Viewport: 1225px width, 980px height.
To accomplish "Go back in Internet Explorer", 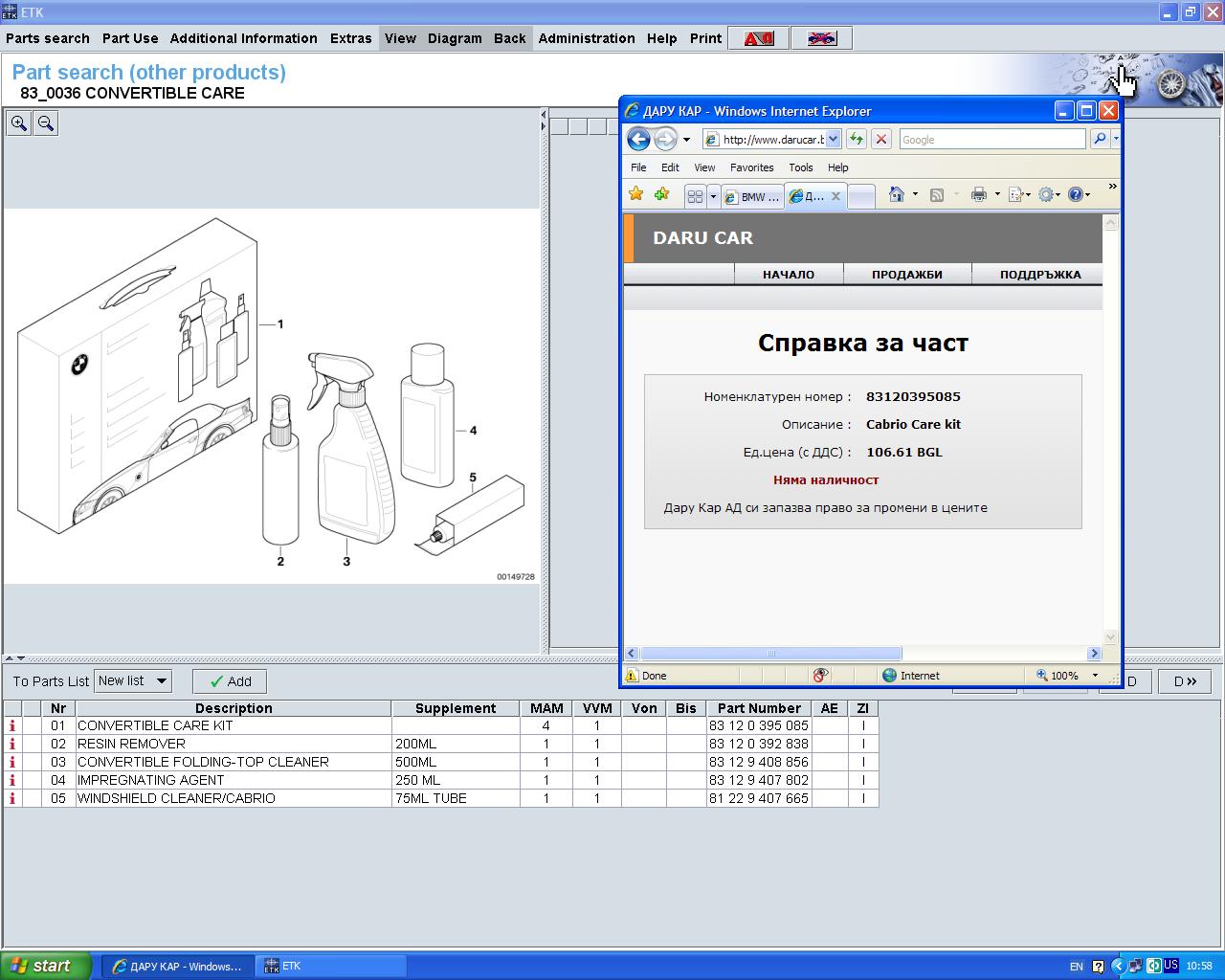I will (638, 139).
